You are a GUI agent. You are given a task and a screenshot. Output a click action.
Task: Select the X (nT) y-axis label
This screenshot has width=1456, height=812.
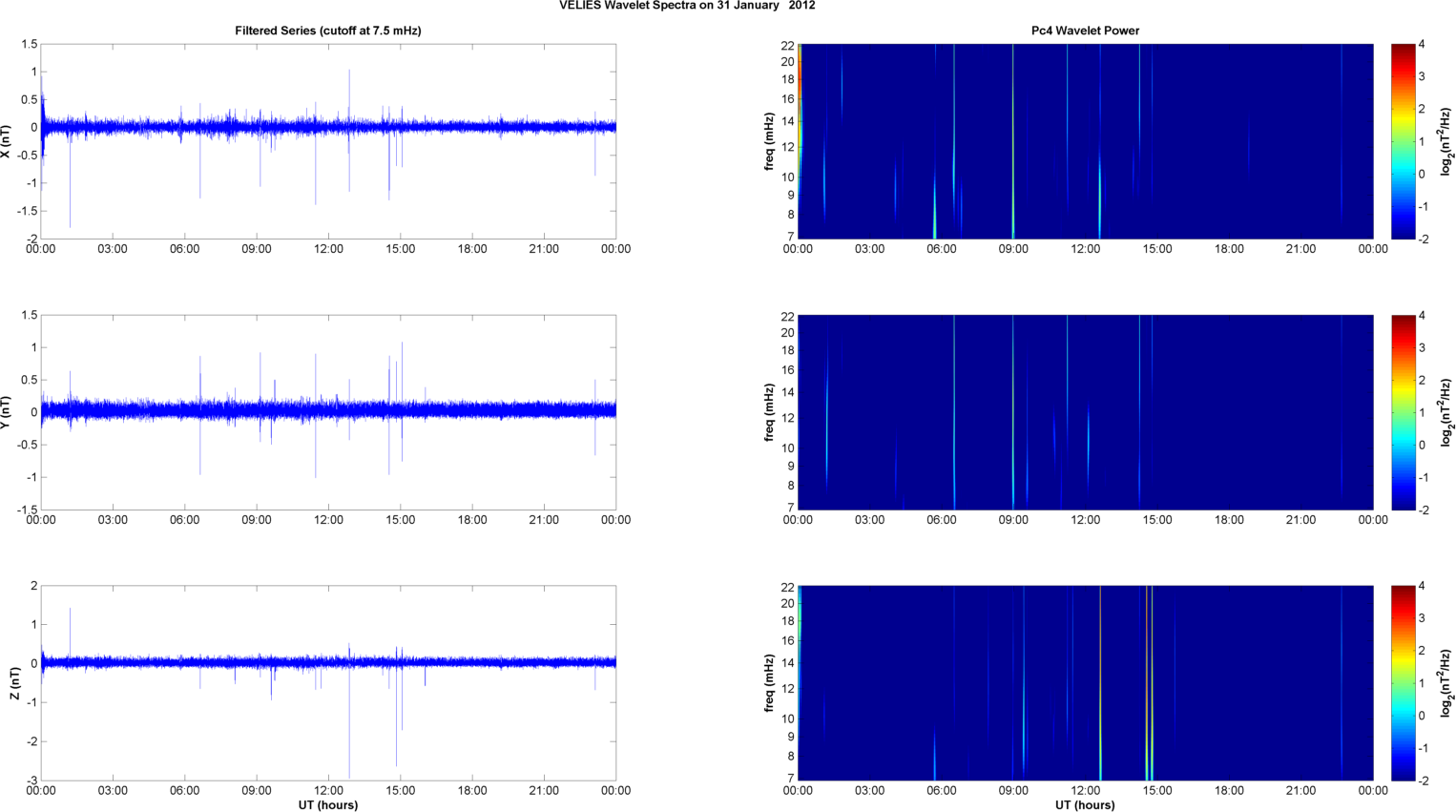6,141
